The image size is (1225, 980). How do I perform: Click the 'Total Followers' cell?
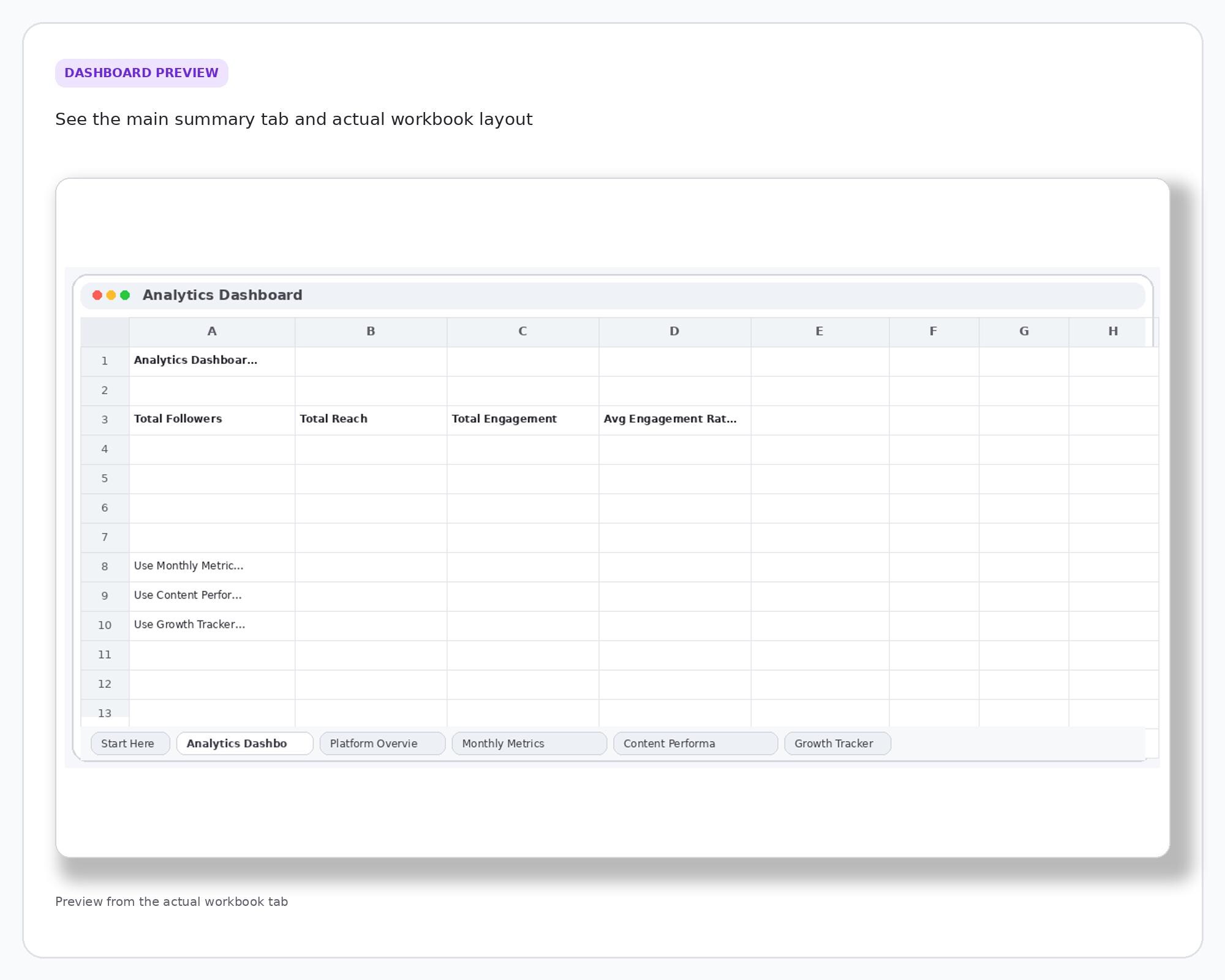(x=212, y=420)
